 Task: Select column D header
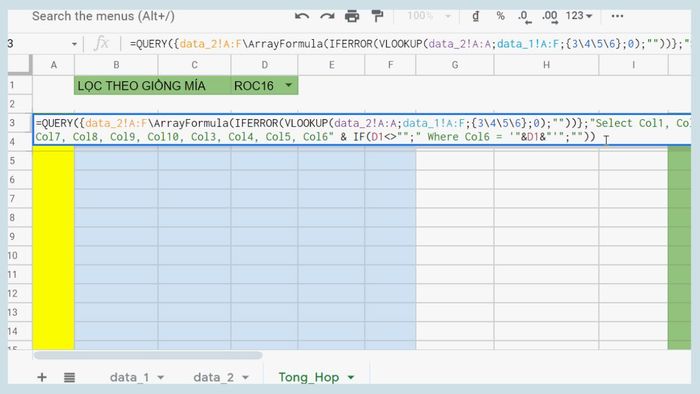[265, 65]
